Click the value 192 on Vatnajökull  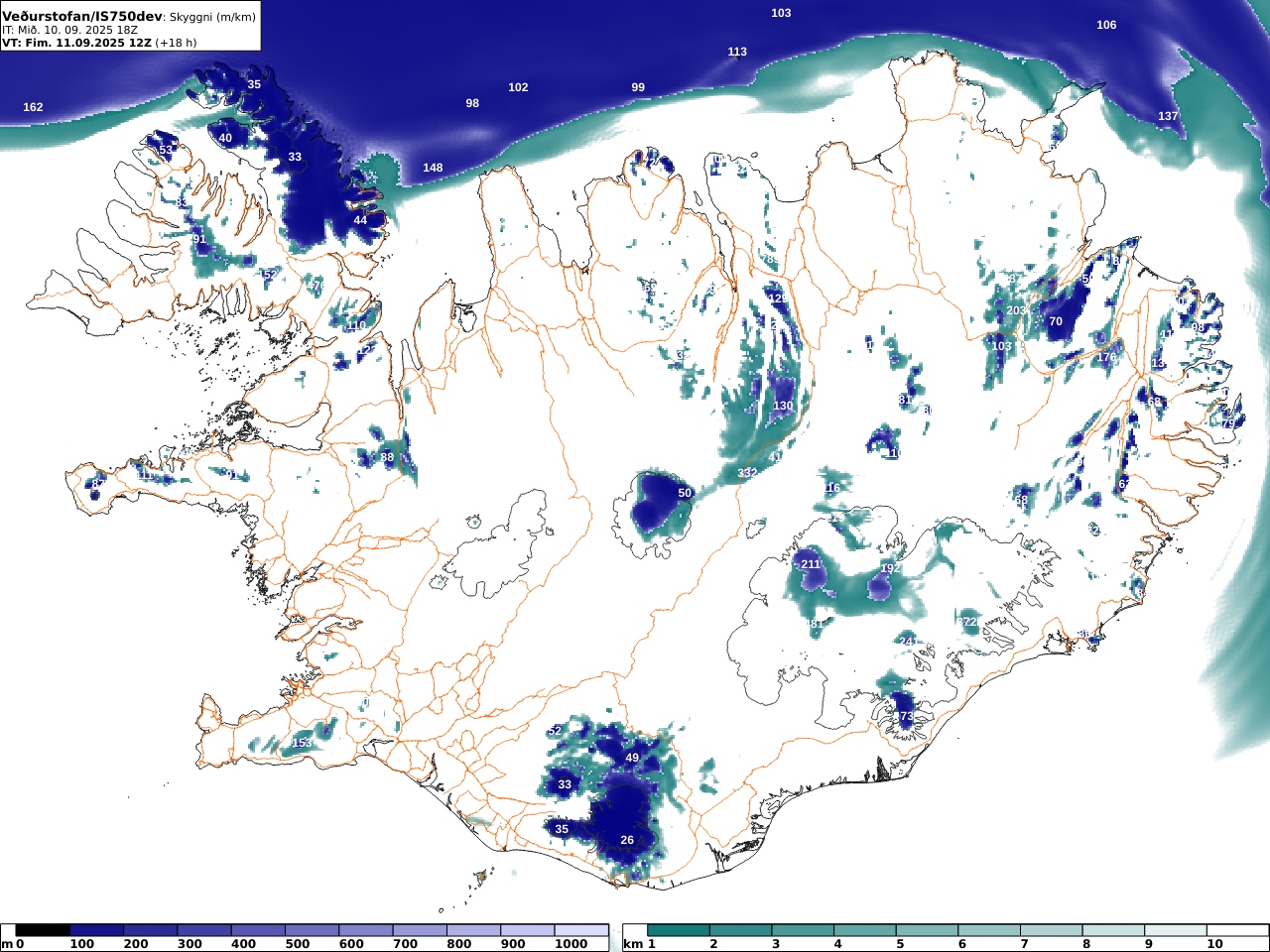point(890,568)
